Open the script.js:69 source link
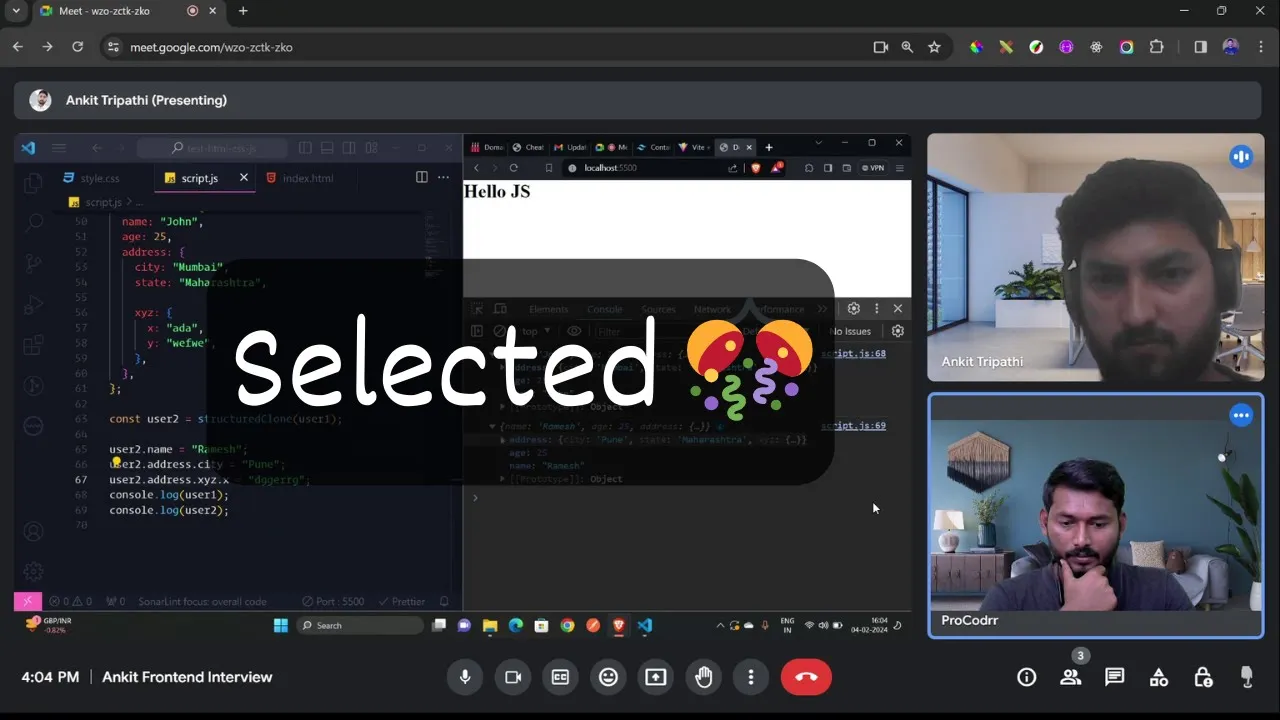Viewport: 1280px width, 720px height. 853,426
